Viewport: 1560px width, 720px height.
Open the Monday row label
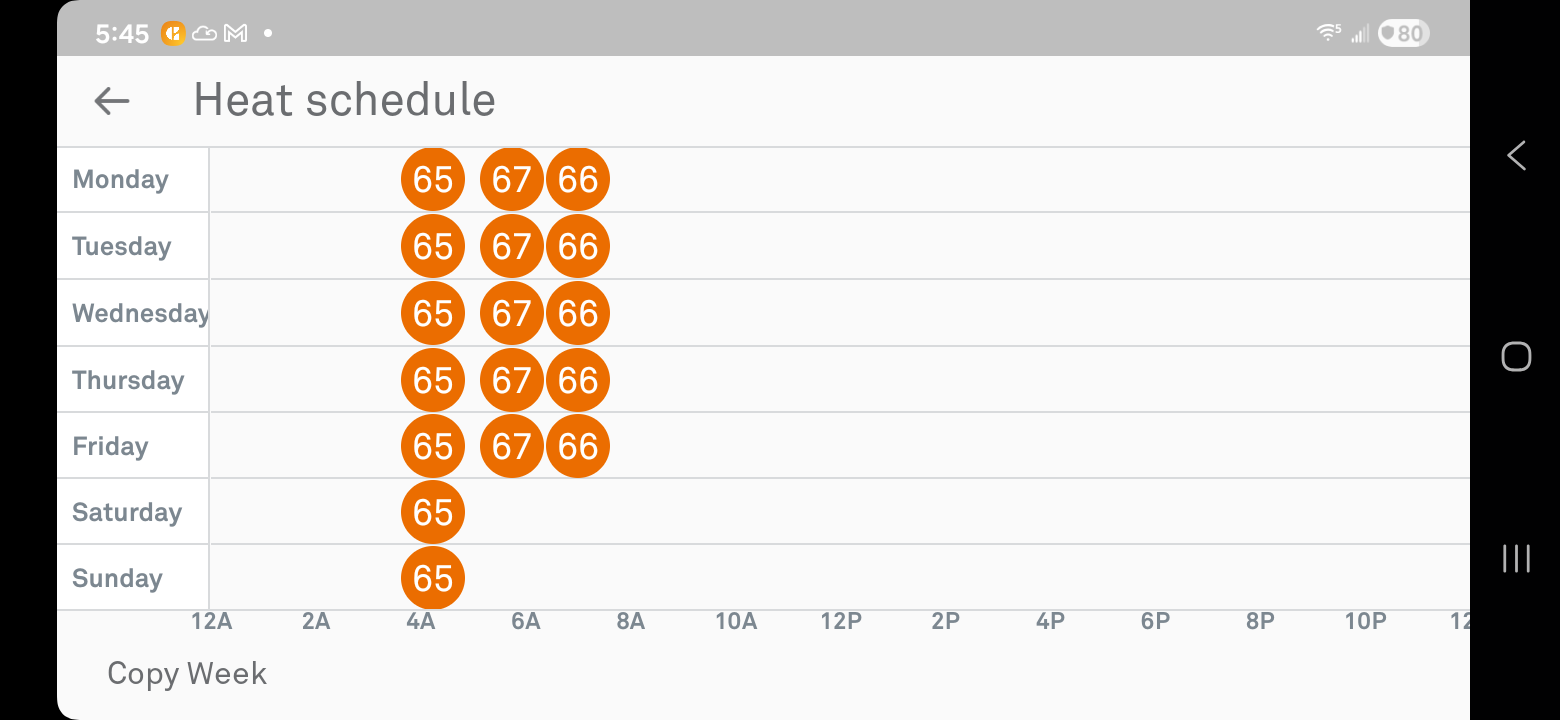121,180
